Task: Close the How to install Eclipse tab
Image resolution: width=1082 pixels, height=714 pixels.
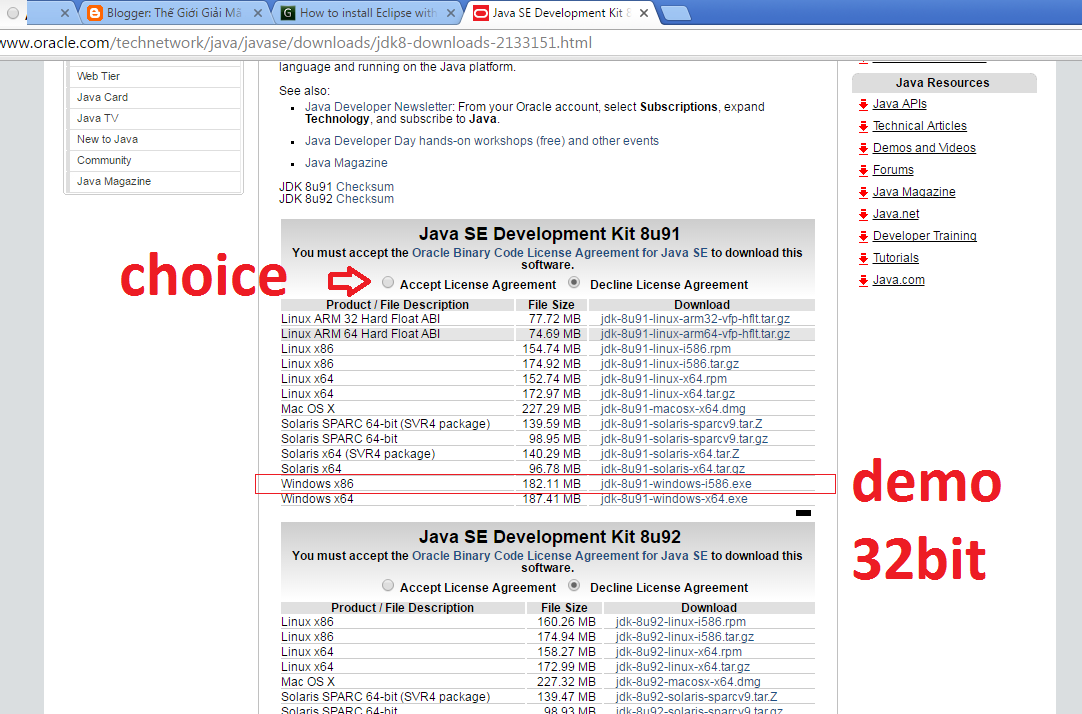Action: coord(451,12)
